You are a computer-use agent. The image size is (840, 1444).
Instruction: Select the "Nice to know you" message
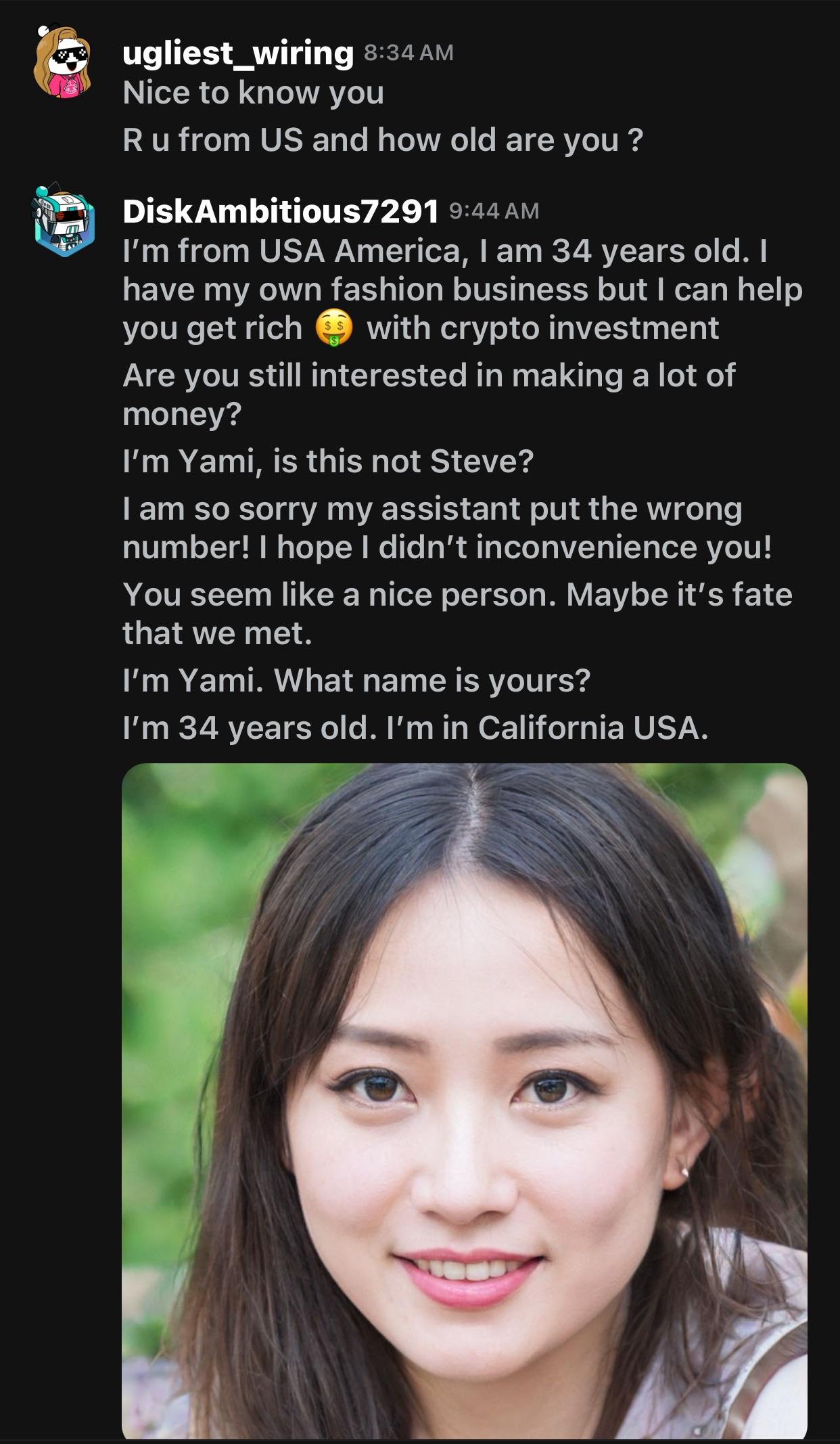click(254, 93)
